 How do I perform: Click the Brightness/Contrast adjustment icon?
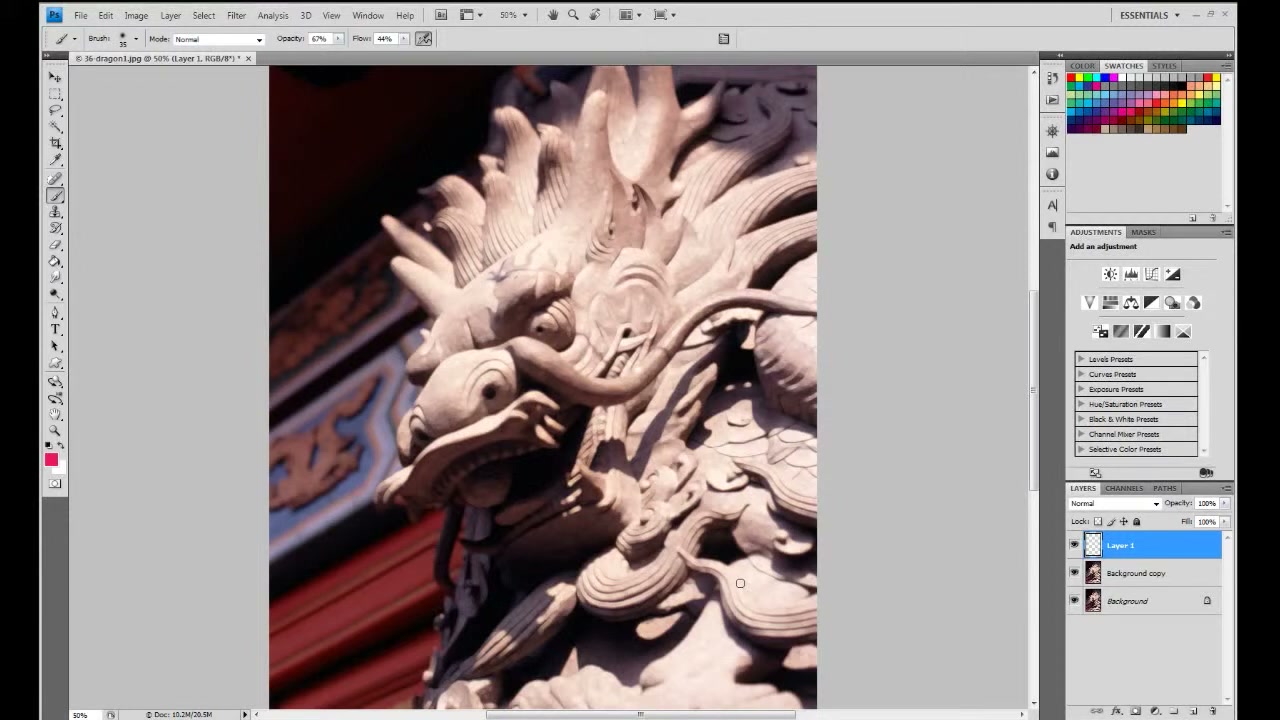[1110, 274]
